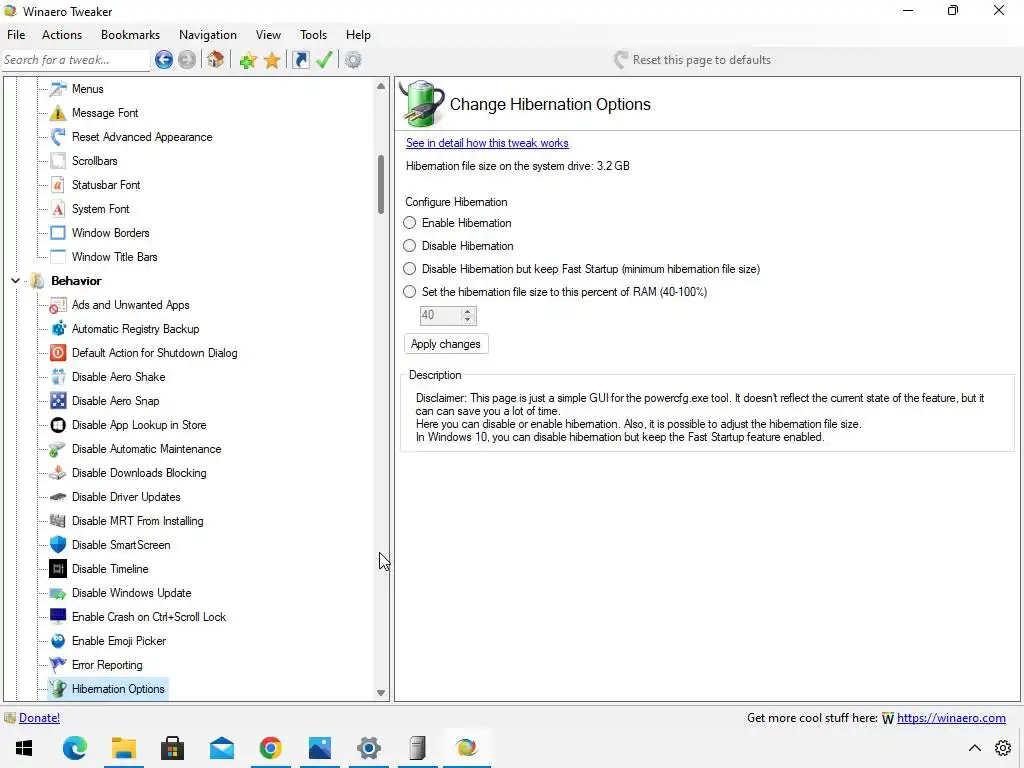Select the Message Font warning icon
The width and height of the screenshot is (1024, 768).
[x=58, y=113]
